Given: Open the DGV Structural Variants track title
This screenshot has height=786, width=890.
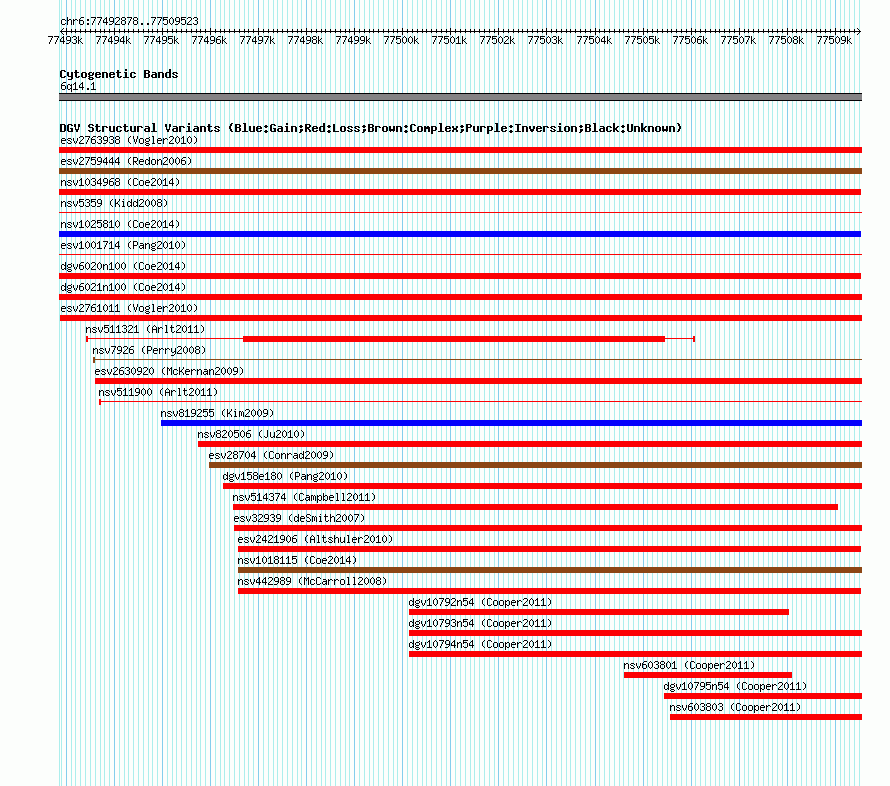Looking at the screenshot, I should (x=371, y=128).
